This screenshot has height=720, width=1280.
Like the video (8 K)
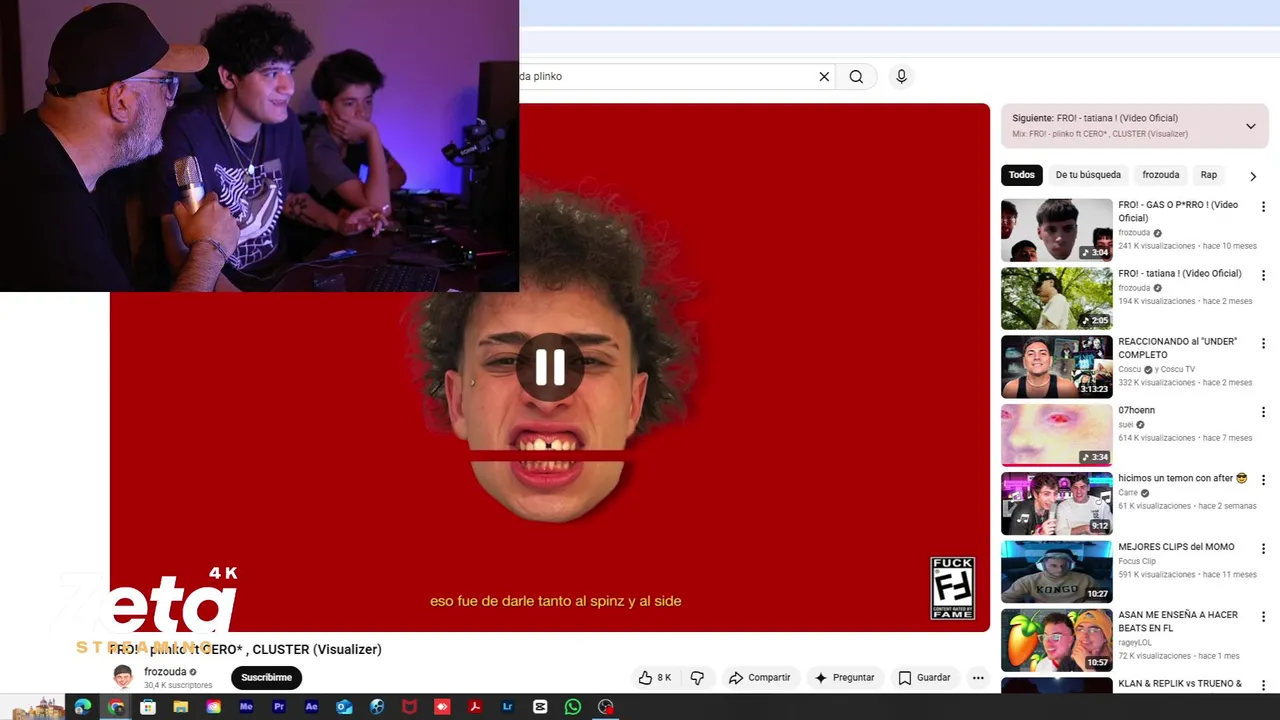pos(655,677)
